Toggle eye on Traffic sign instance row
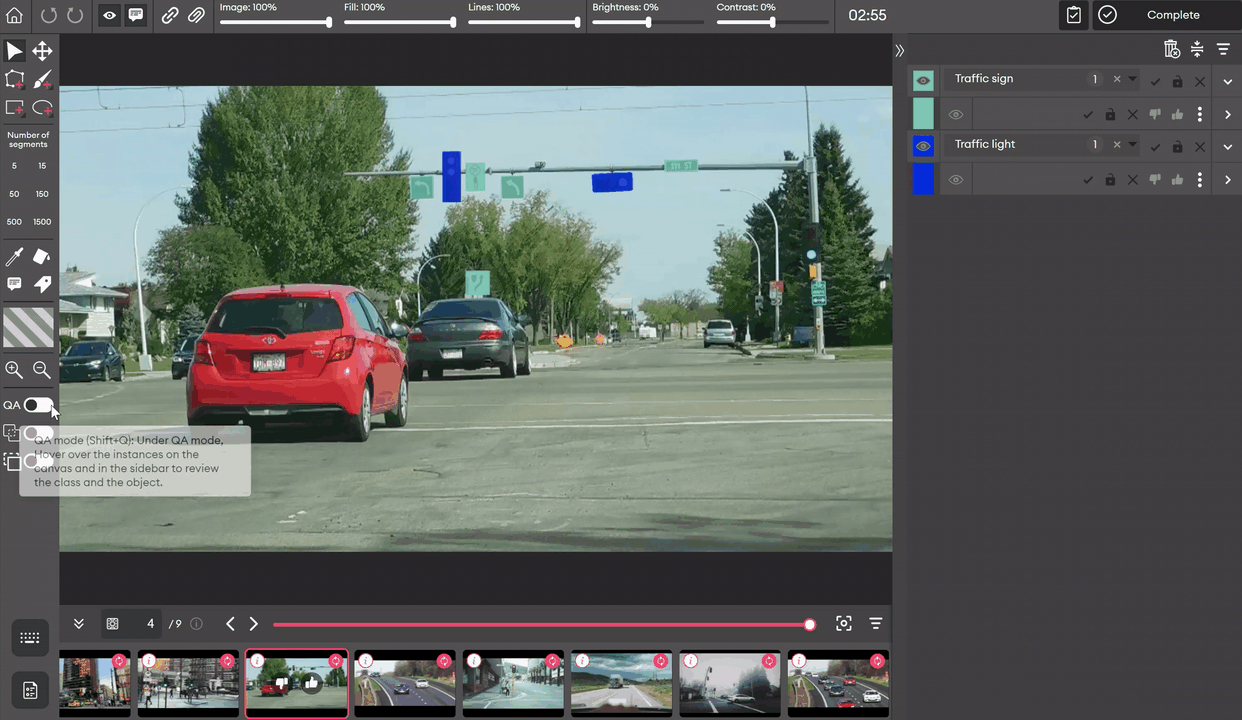The image size is (1242, 720). [x=956, y=114]
